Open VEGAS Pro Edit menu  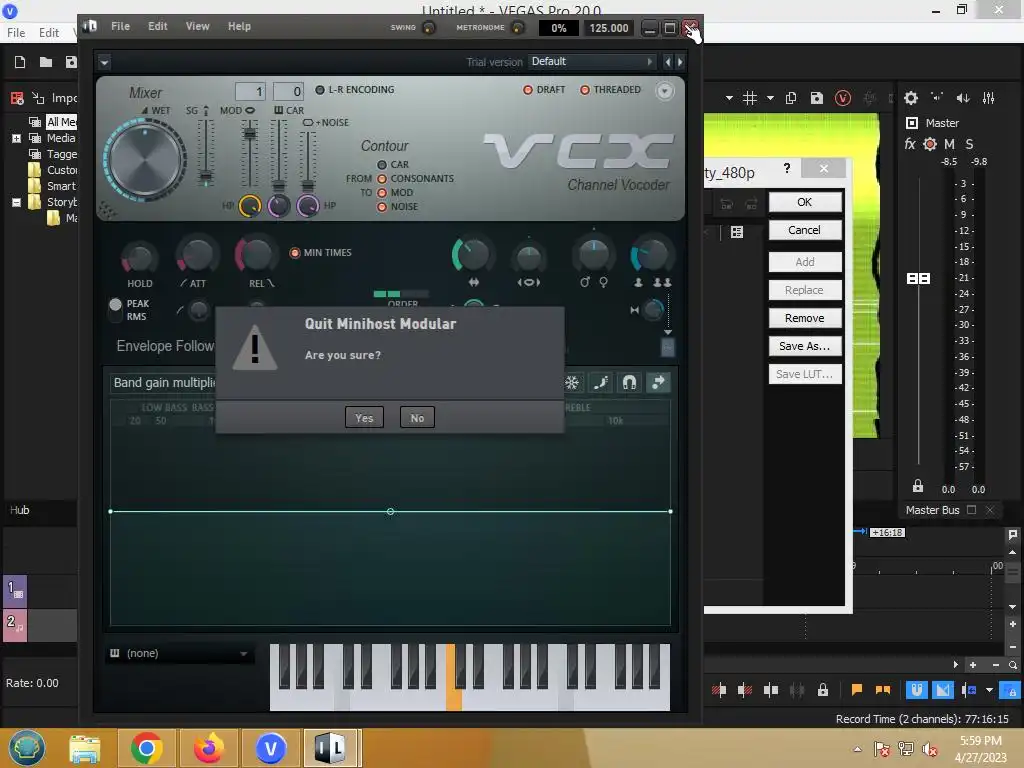pyautogui.click(x=49, y=33)
